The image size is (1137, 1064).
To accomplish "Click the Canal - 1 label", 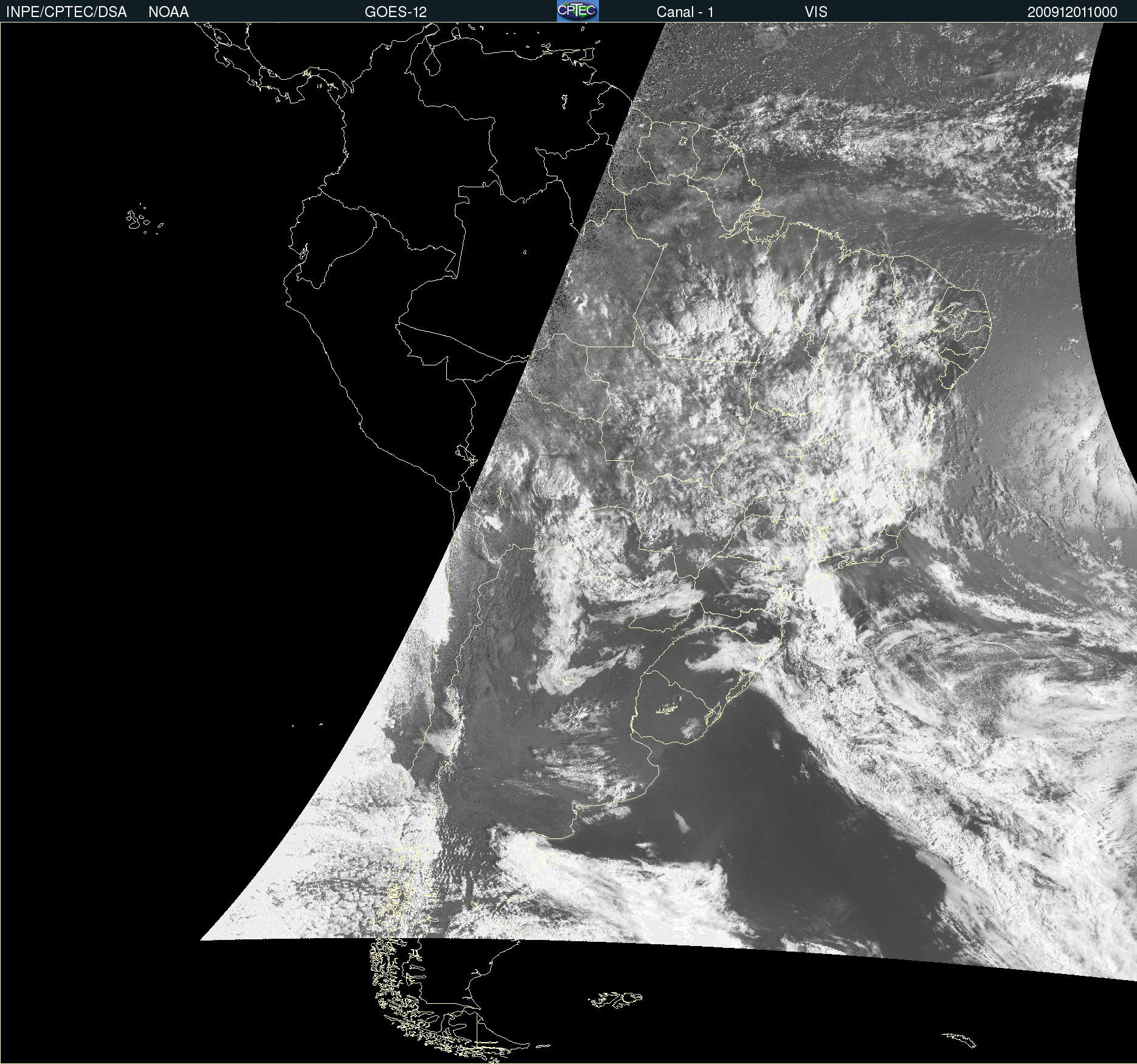I will coord(685,12).
